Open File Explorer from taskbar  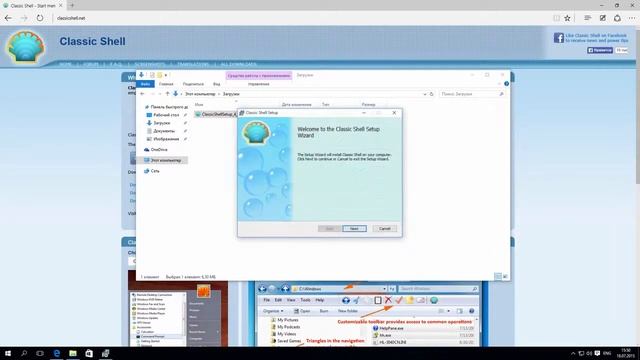tap(73, 353)
